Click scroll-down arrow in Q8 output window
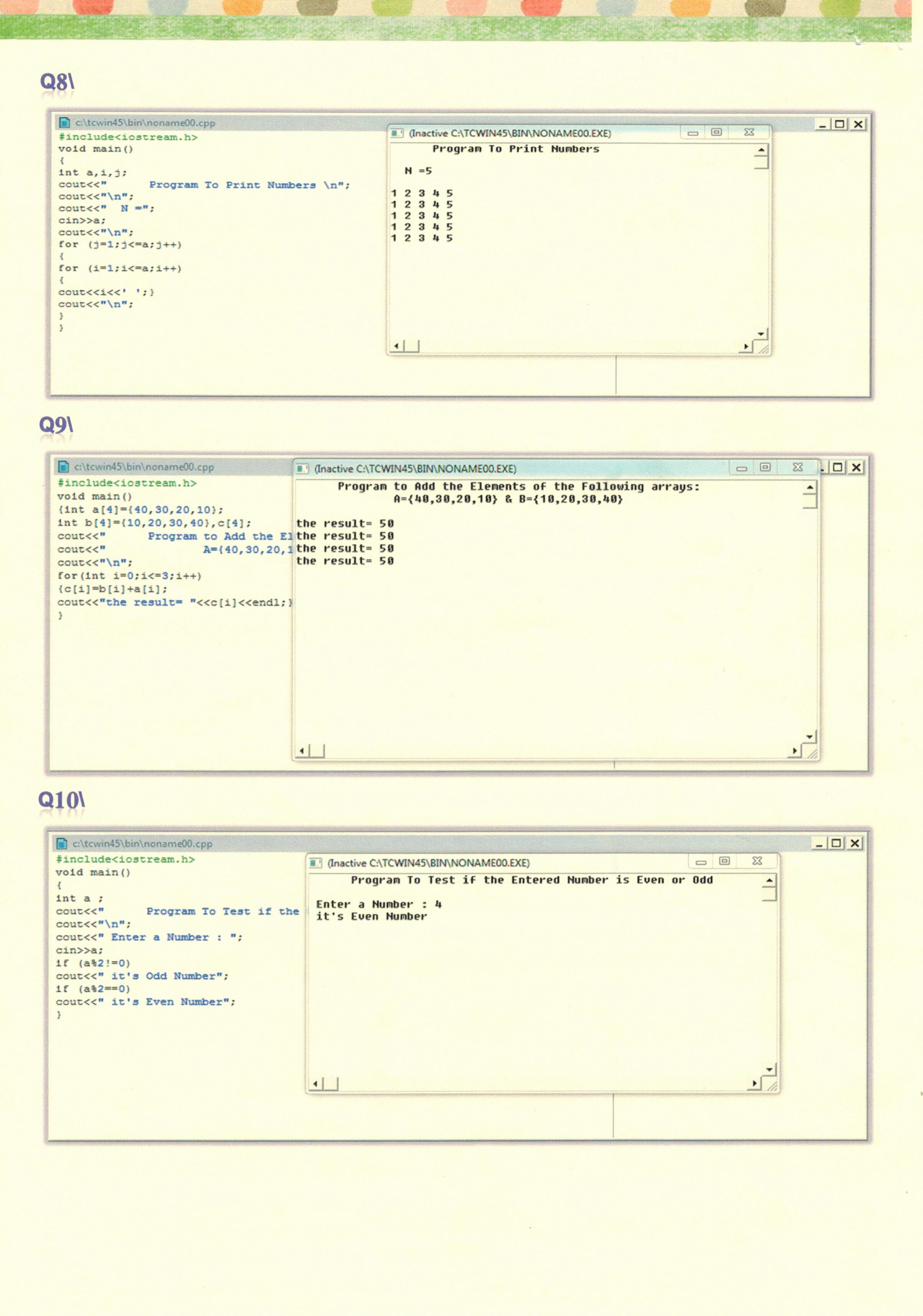 tap(761, 334)
